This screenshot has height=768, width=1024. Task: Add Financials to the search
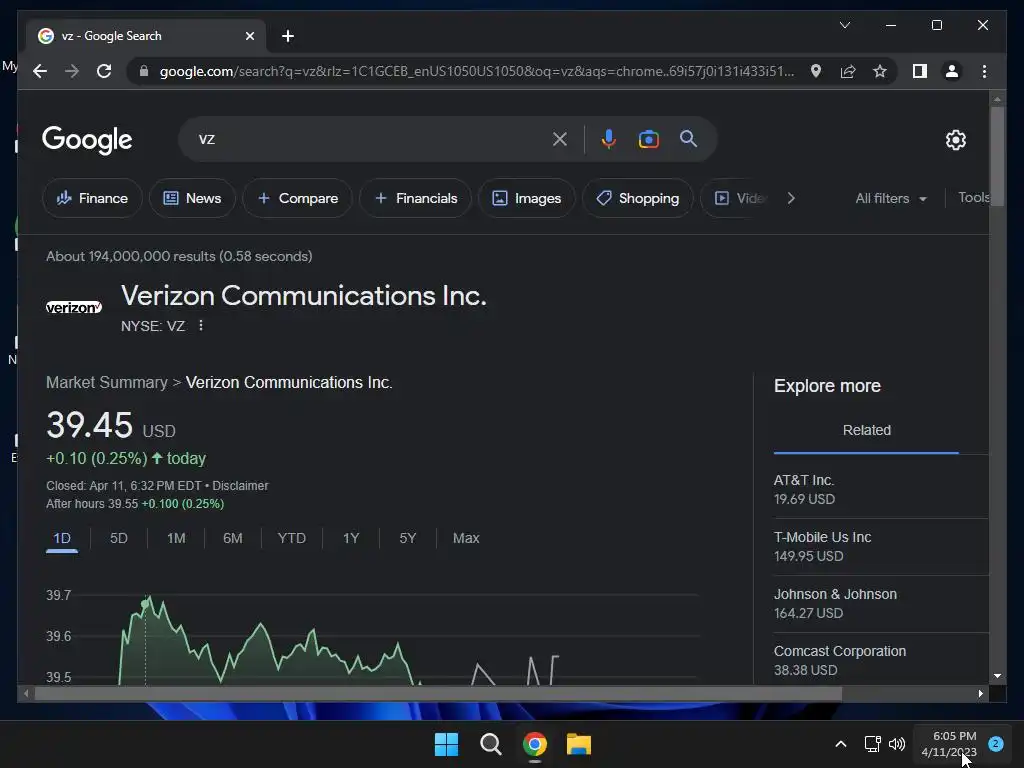[415, 198]
